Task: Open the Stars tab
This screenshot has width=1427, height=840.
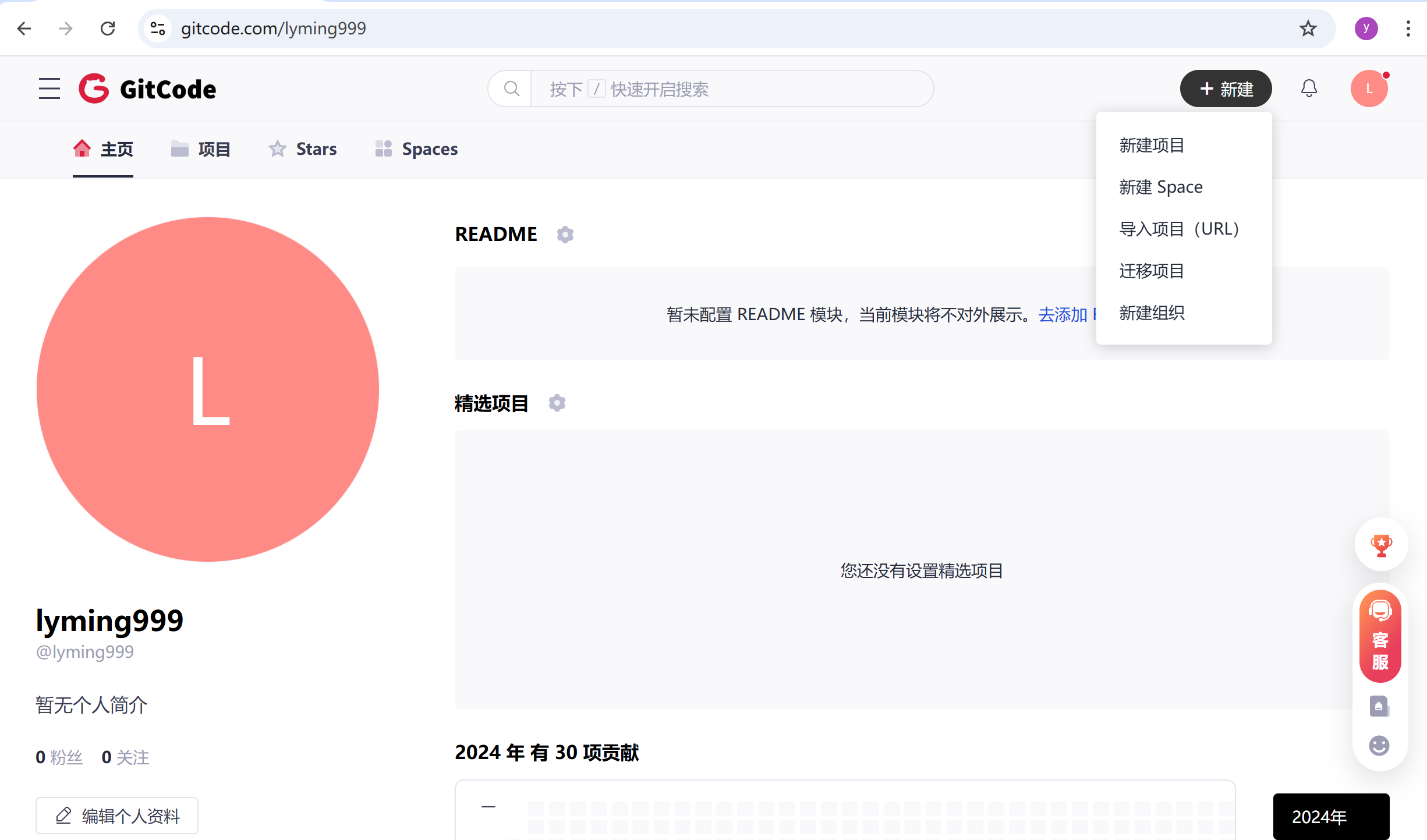Action: [x=302, y=149]
